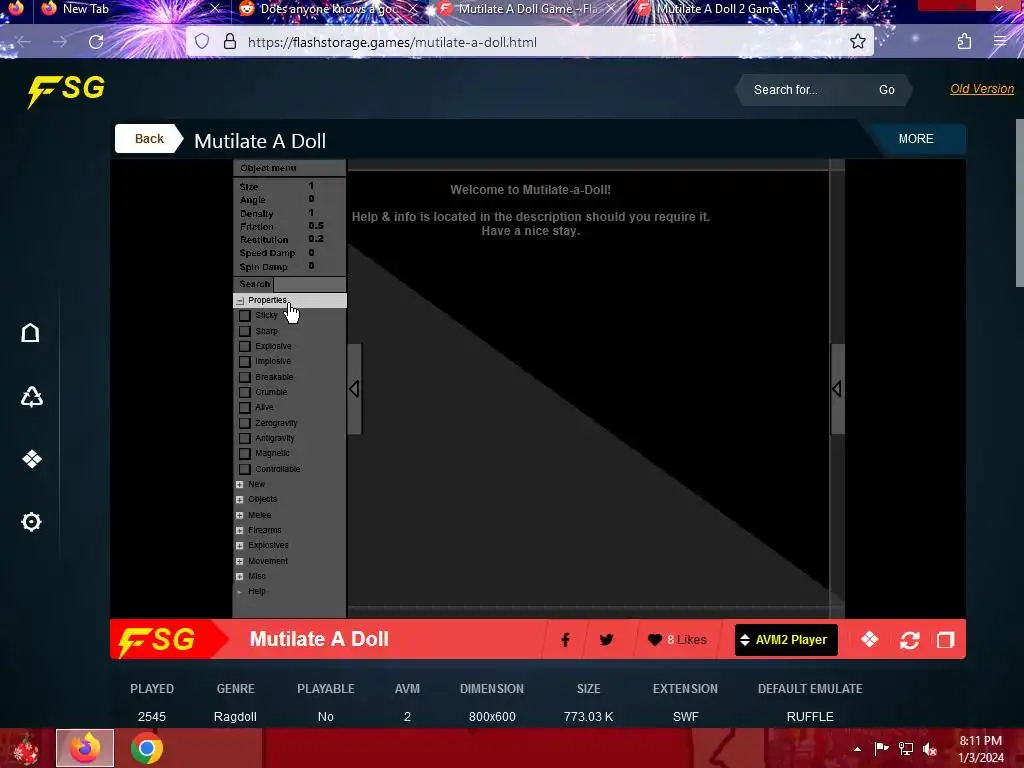Click the browser address bar URL
Image resolution: width=1024 pixels, height=768 pixels.
click(392, 42)
